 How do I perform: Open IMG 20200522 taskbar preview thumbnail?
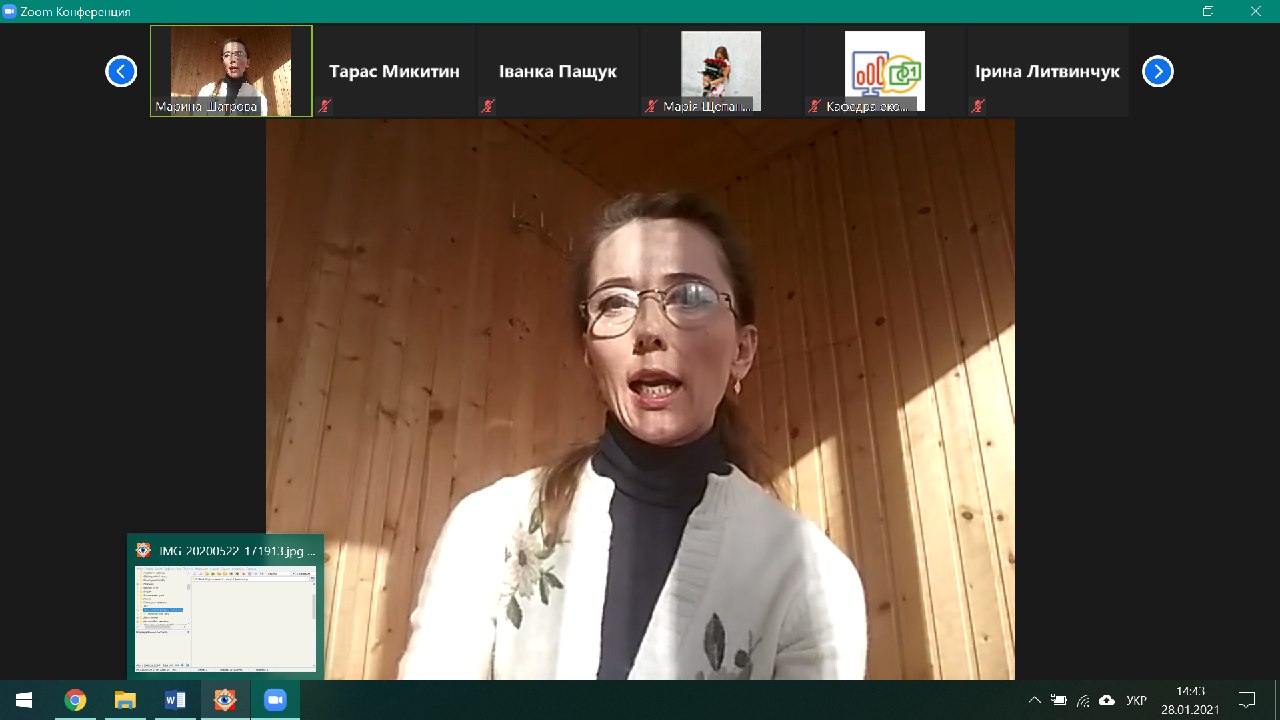coord(226,607)
